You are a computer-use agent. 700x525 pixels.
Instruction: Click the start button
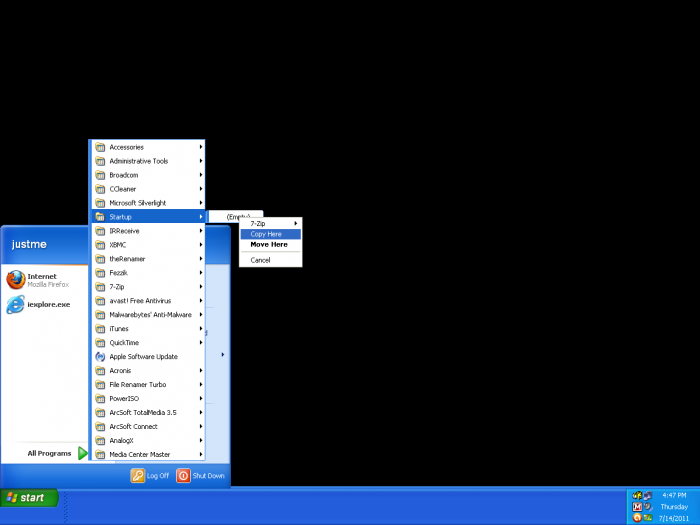tap(29, 498)
